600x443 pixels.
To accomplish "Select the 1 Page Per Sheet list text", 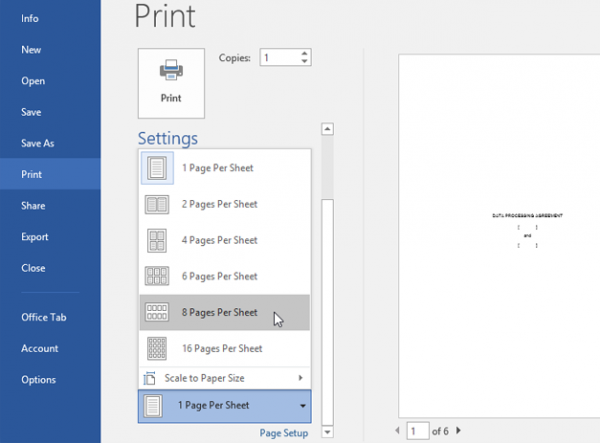I will 218,168.
